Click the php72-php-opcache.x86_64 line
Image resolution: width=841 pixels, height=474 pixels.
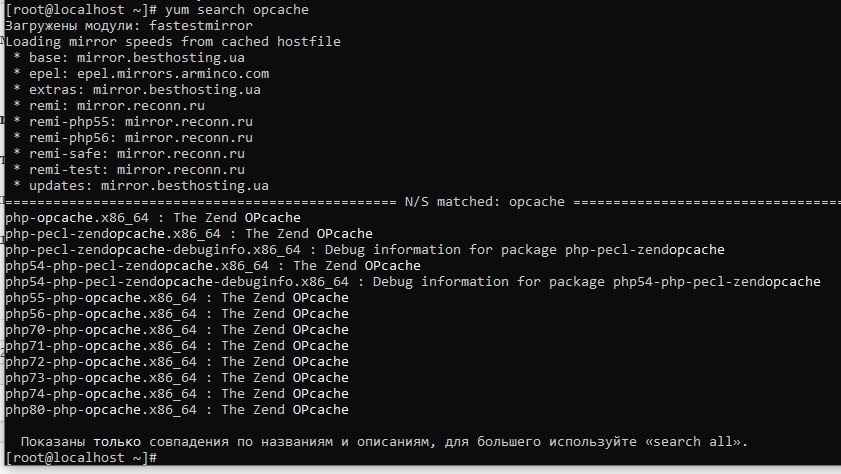(x=177, y=362)
